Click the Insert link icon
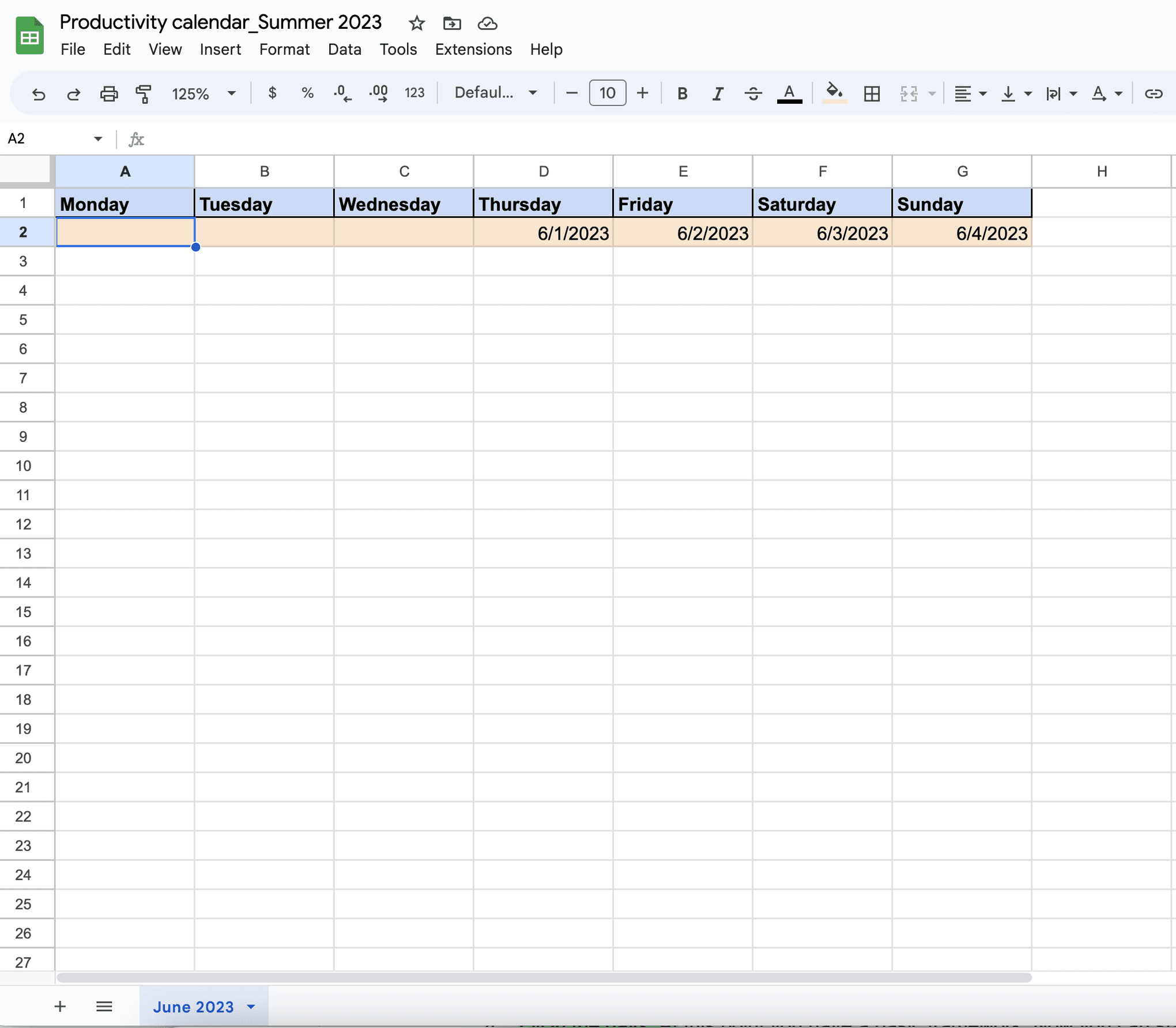The image size is (1176, 1028). pyautogui.click(x=1153, y=93)
